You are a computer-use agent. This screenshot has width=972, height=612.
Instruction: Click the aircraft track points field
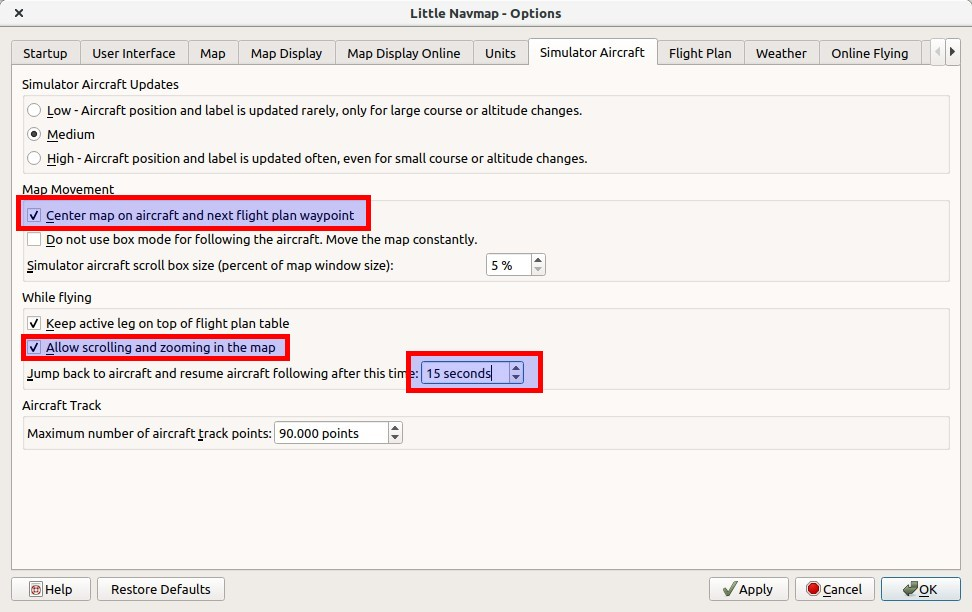click(332, 433)
